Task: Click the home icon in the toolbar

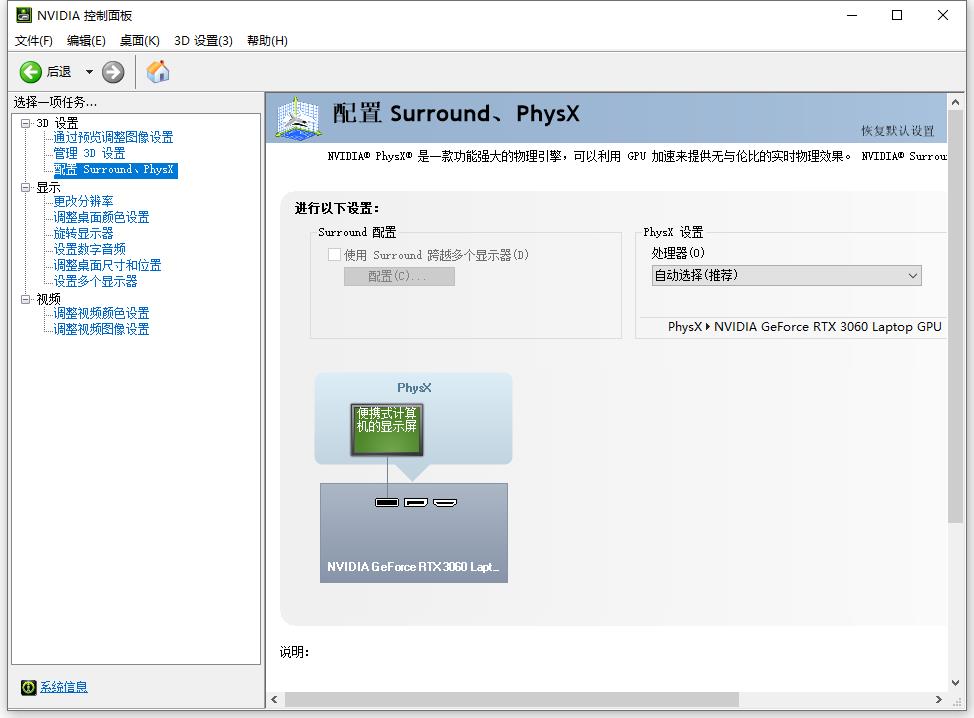Action: click(157, 71)
